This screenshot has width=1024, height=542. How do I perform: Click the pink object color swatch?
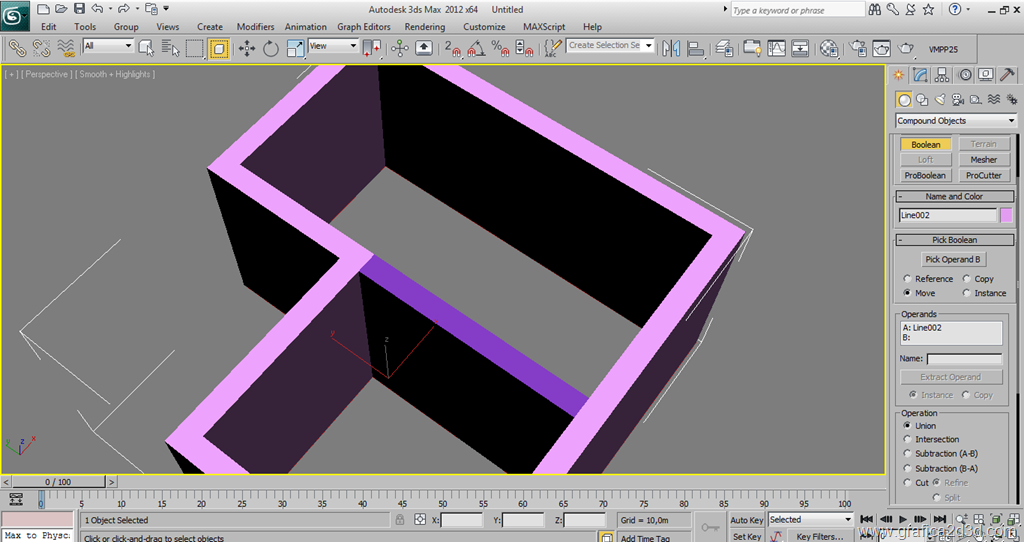[1006, 215]
